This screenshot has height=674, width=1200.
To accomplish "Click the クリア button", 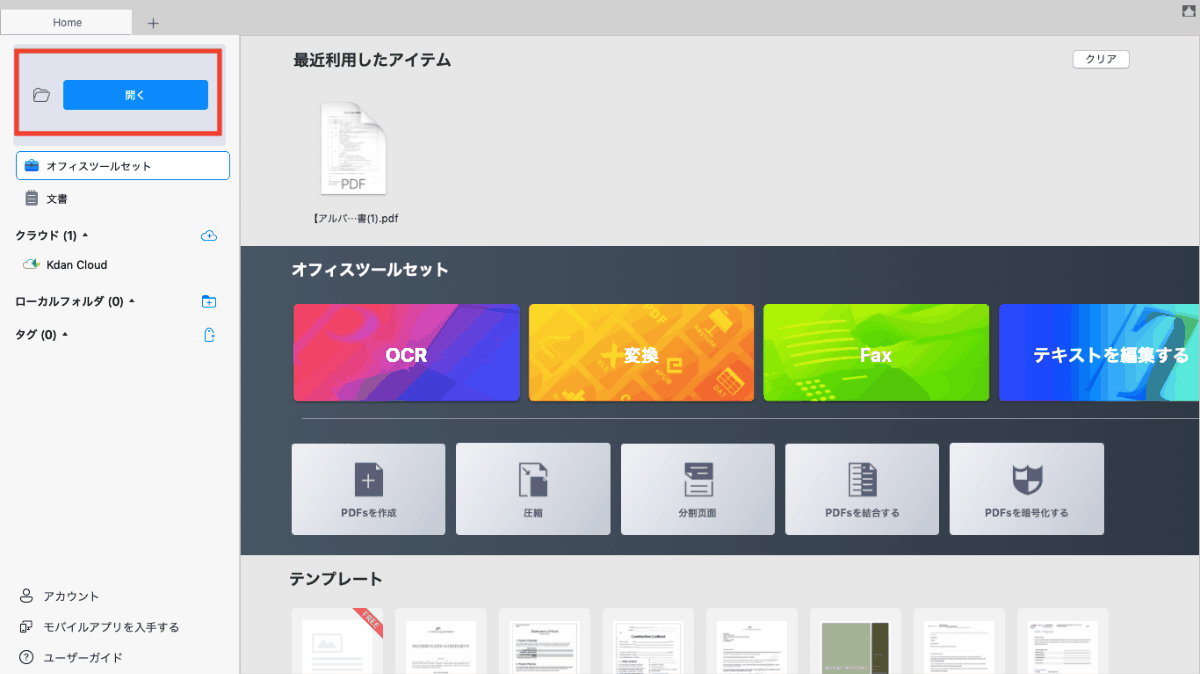I will click(1101, 59).
